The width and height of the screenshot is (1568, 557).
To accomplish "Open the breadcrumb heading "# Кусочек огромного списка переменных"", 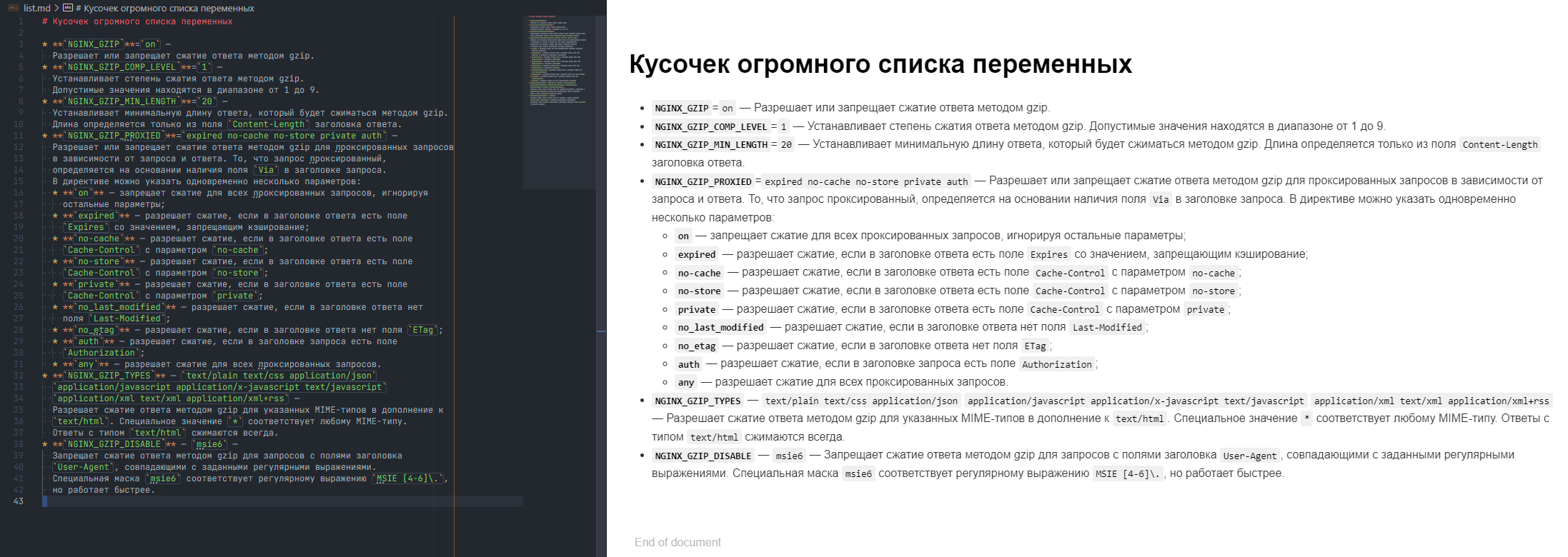I will pos(164,9).
